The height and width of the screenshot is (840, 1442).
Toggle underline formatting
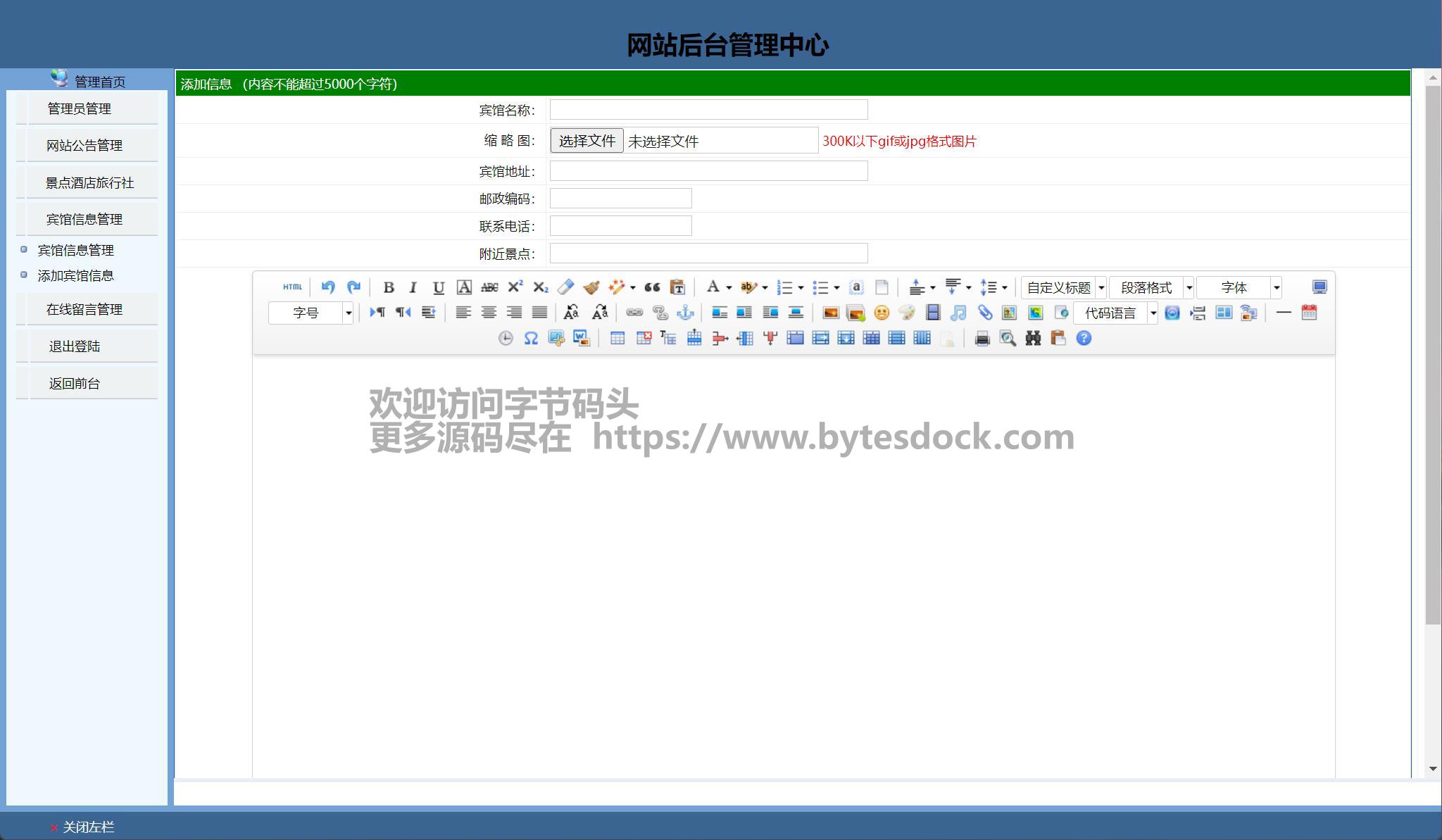pos(439,287)
